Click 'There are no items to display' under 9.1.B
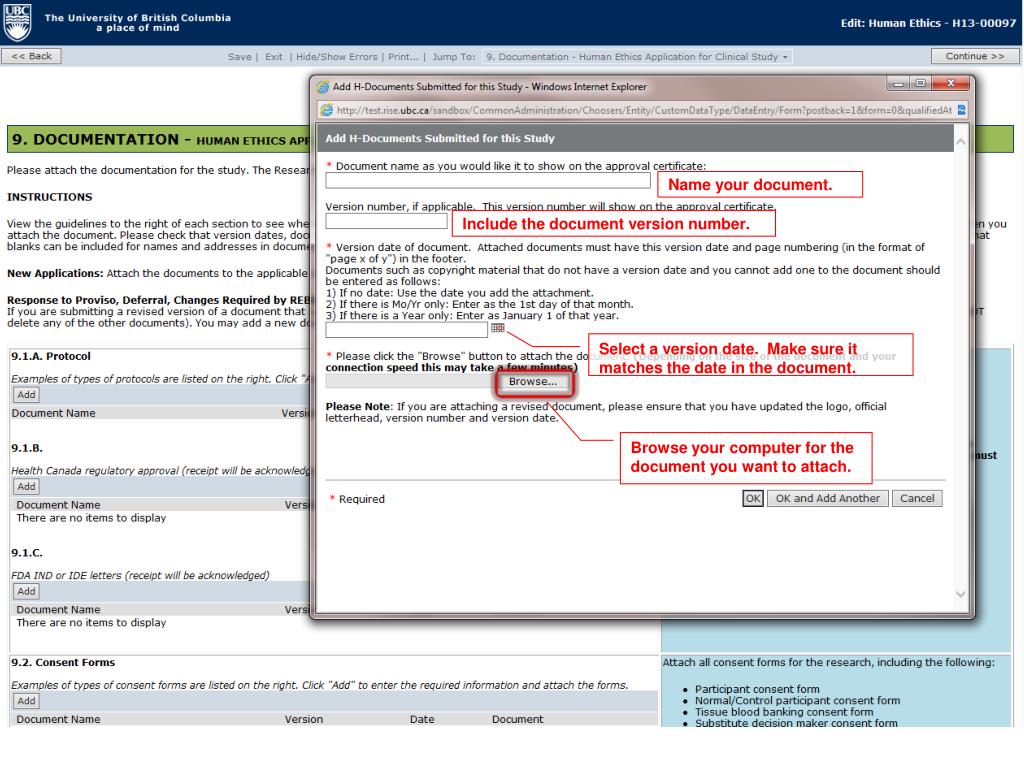 click(x=91, y=518)
